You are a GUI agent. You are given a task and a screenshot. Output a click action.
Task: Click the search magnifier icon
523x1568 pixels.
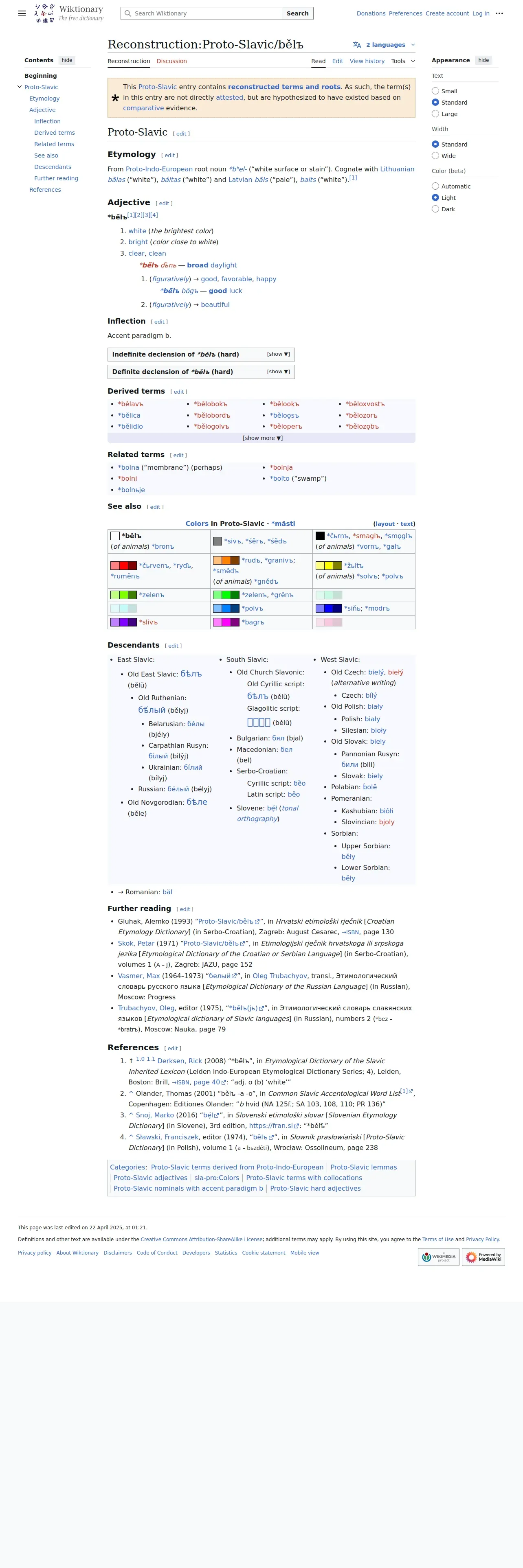click(x=127, y=13)
